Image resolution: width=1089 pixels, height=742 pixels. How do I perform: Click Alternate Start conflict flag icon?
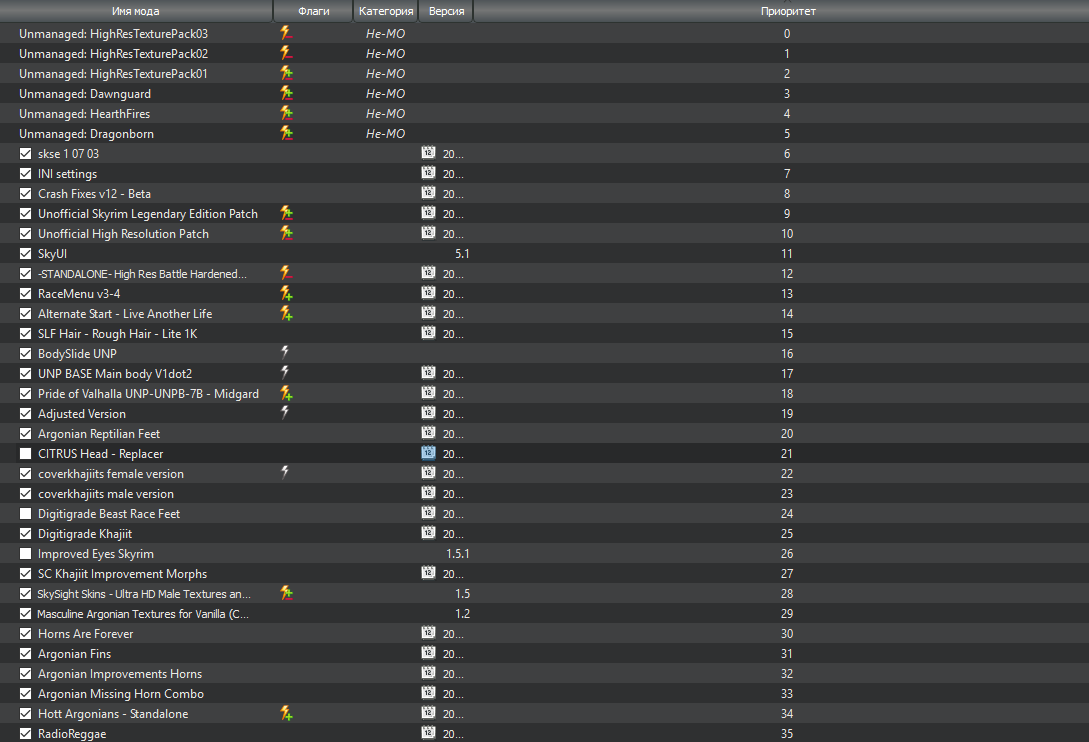[285, 313]
